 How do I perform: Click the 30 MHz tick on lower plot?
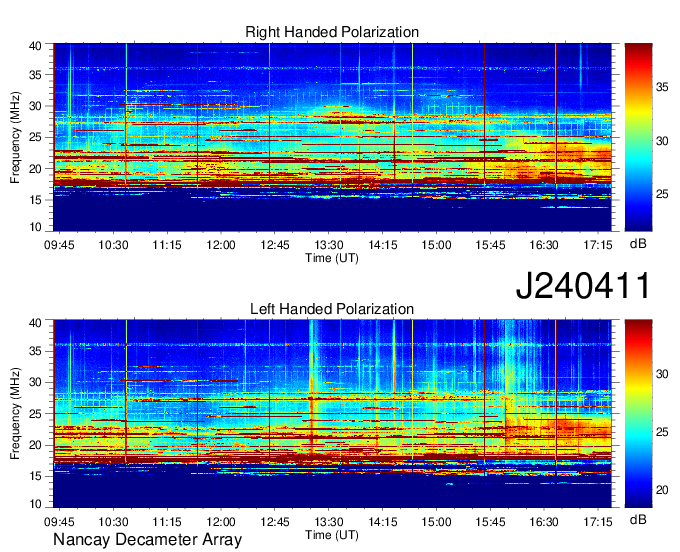(36, 382)
